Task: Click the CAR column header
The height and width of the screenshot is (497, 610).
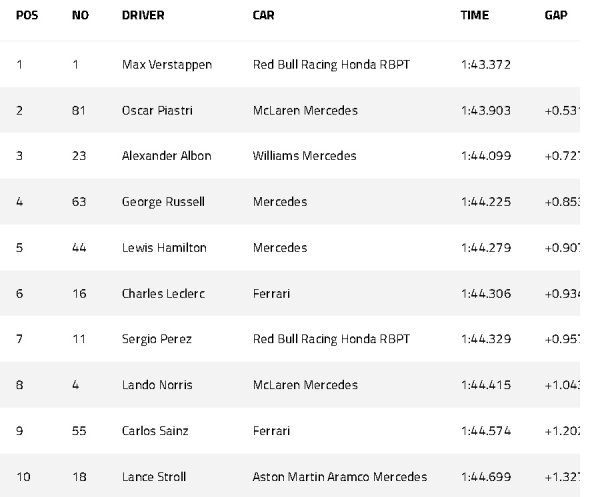Action: coord(263,15)
